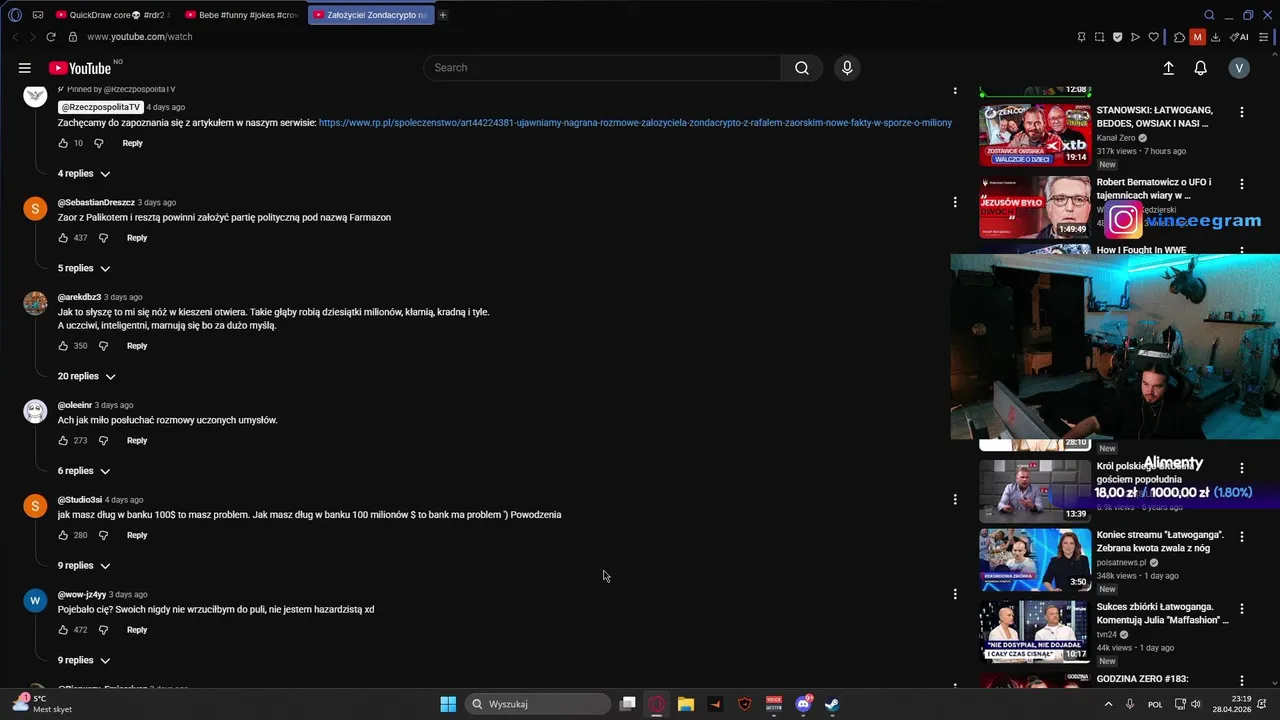Expand 9 replies under @Studio3si
The height and width of the screenshot is (720, 1280).
click(84, 566)
